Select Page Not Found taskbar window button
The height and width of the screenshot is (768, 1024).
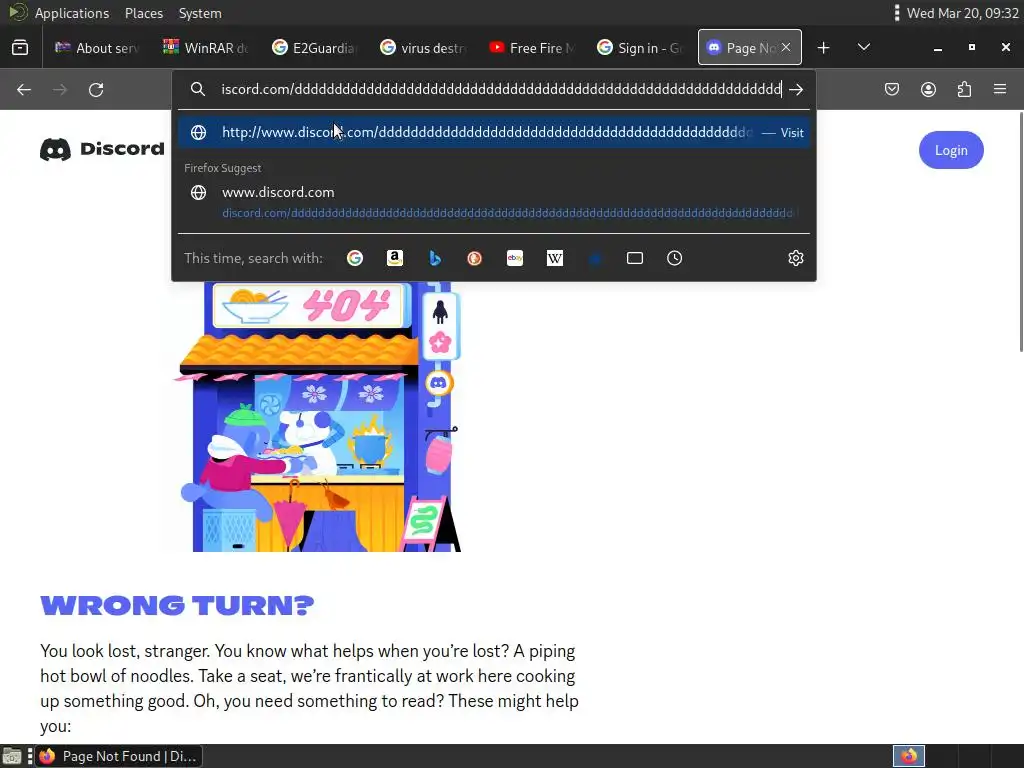[118, 756]
